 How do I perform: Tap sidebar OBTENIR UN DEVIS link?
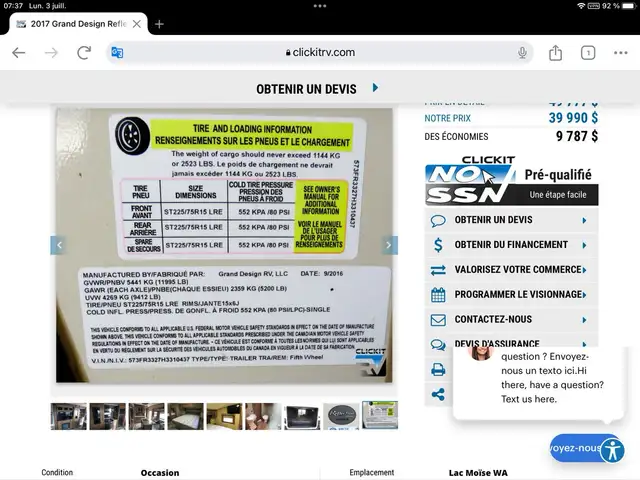[493, 220]
